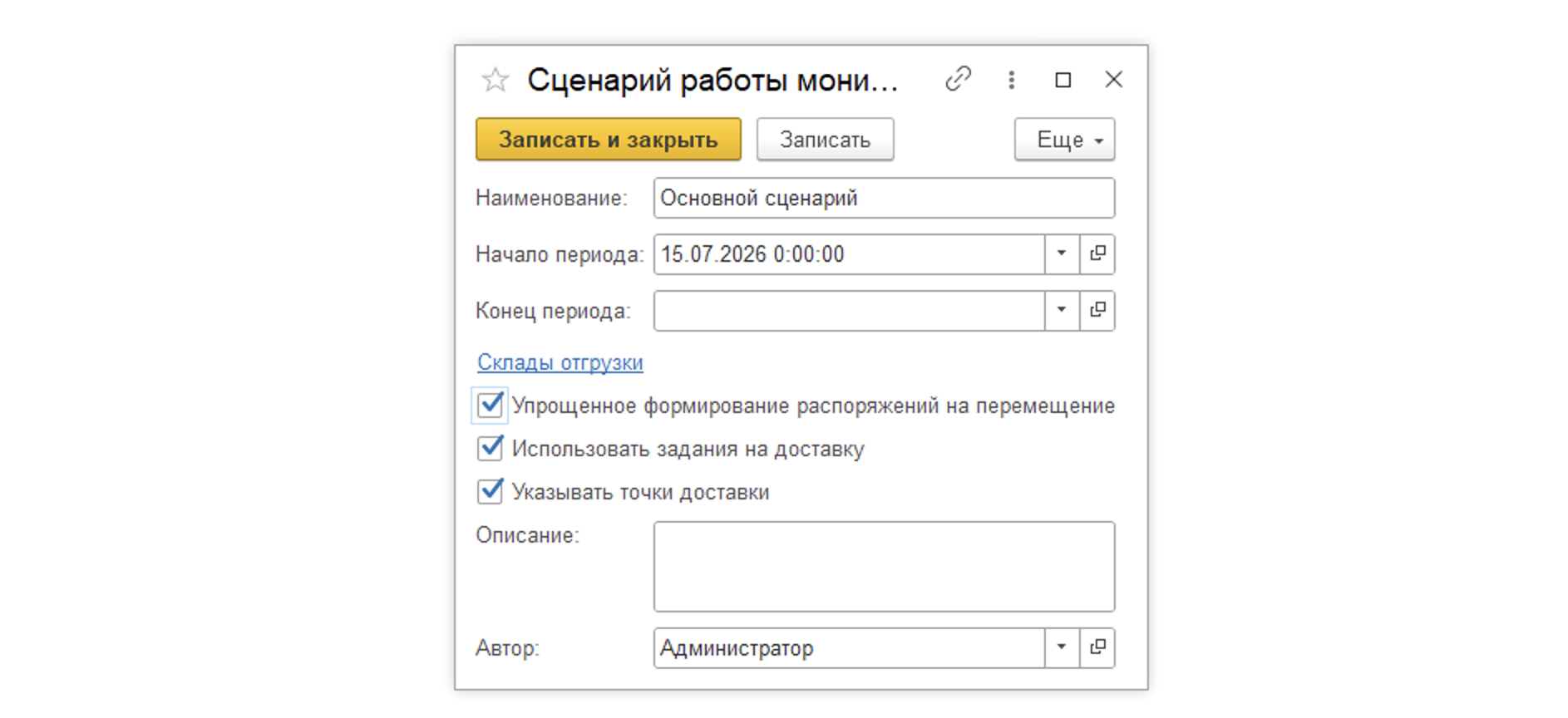Click into the Описание text area
This screenshot has height=718, width=1568.
click(x=884, y=567)
